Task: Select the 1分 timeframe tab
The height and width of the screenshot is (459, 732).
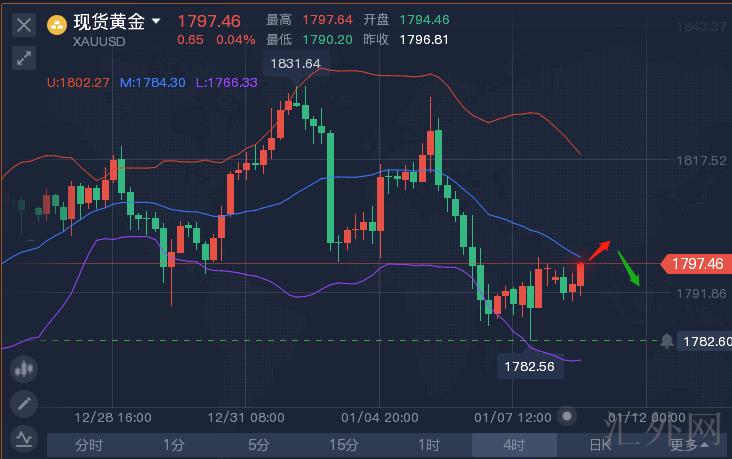Action: (x=174, y=445)
